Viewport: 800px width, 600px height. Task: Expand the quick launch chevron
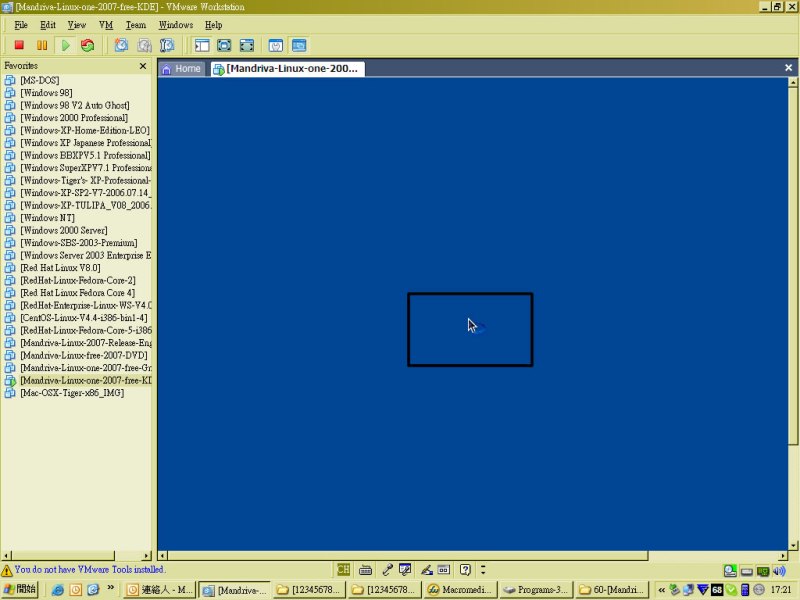point(110,588)
